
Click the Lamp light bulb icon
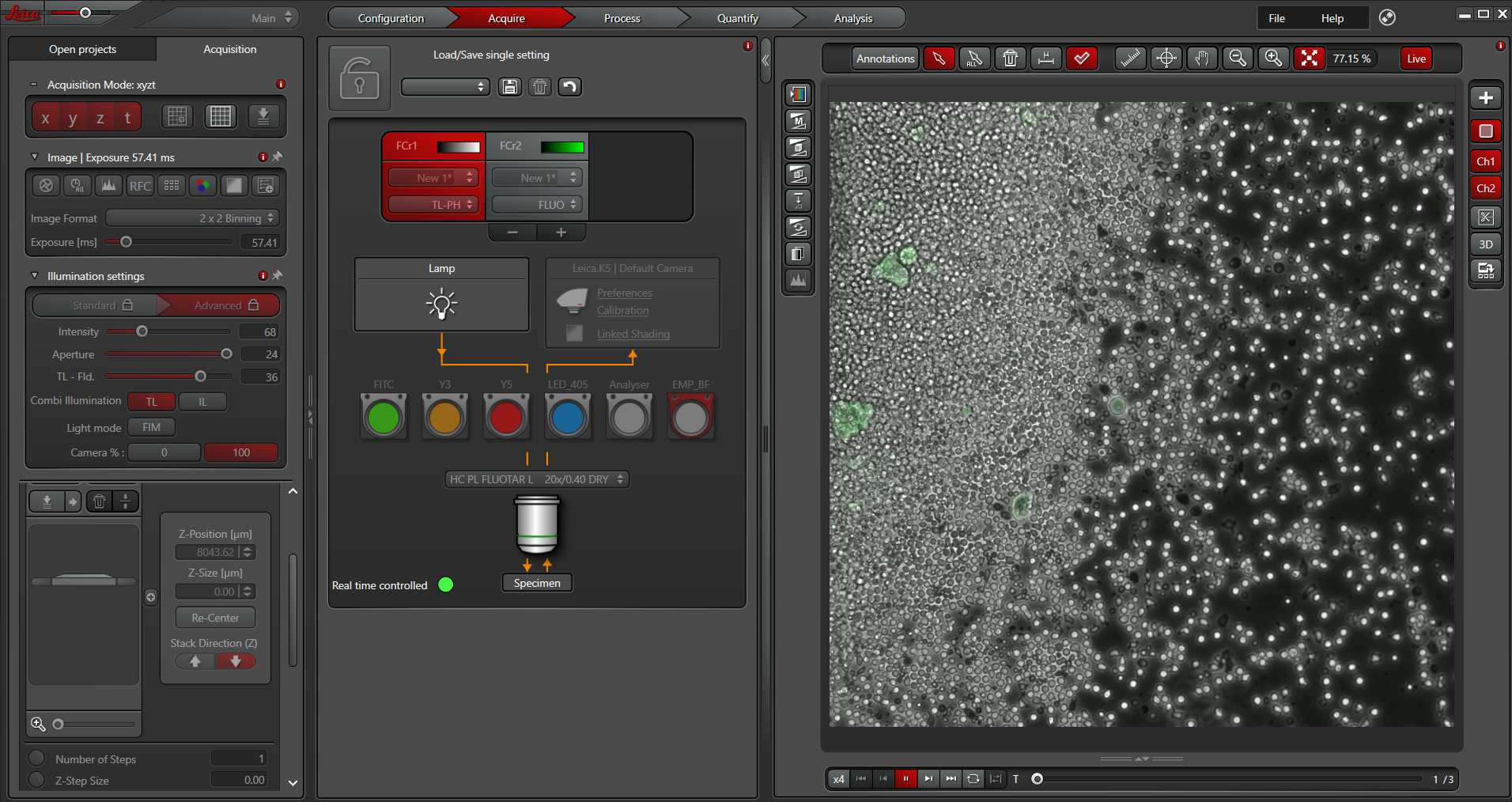[441, 304]
